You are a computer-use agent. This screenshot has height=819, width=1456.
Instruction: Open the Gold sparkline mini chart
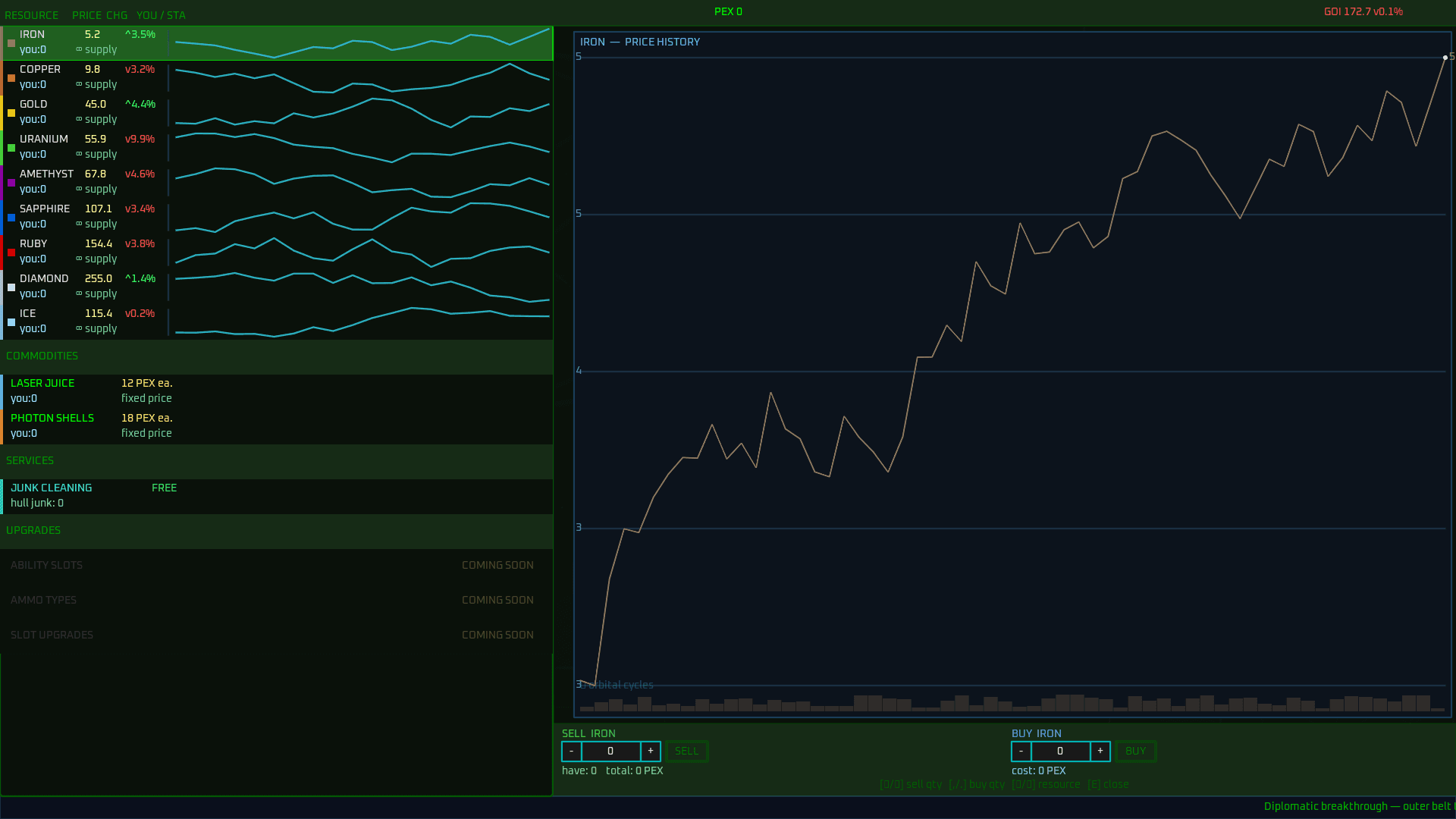[362, 113]
